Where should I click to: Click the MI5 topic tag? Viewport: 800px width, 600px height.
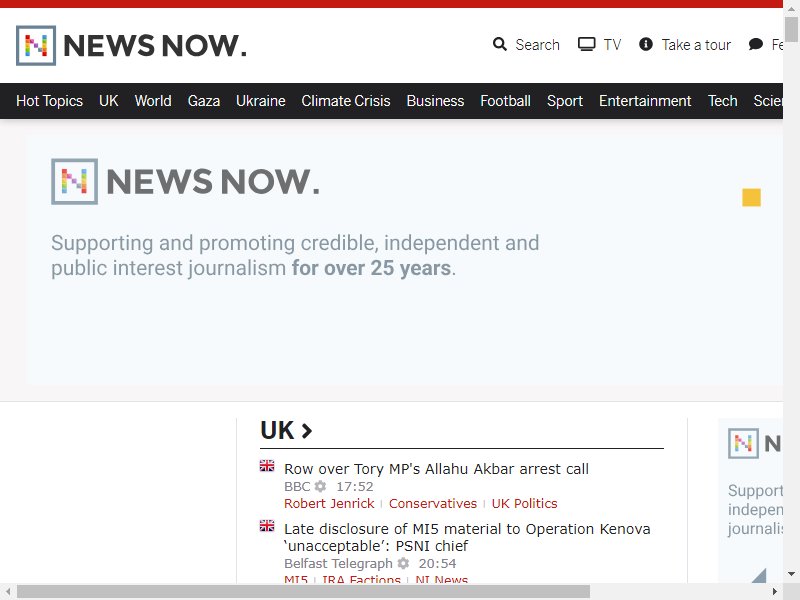point(296,579)
